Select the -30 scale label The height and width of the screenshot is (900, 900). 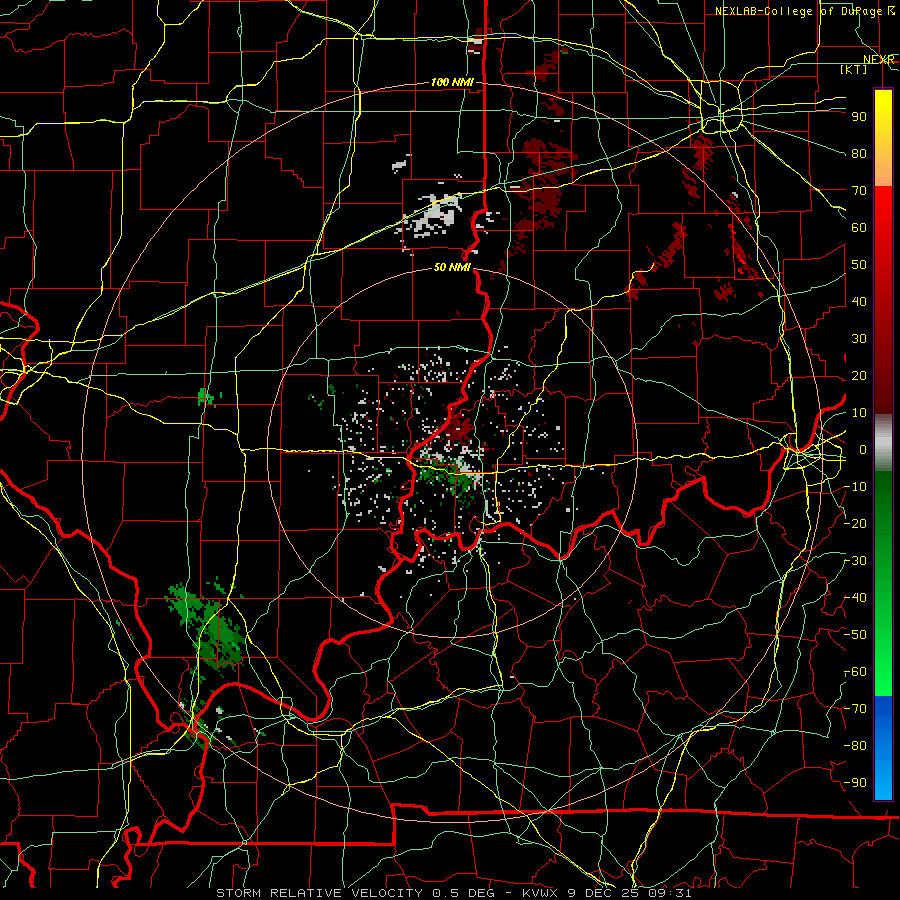tap(856, 561)
